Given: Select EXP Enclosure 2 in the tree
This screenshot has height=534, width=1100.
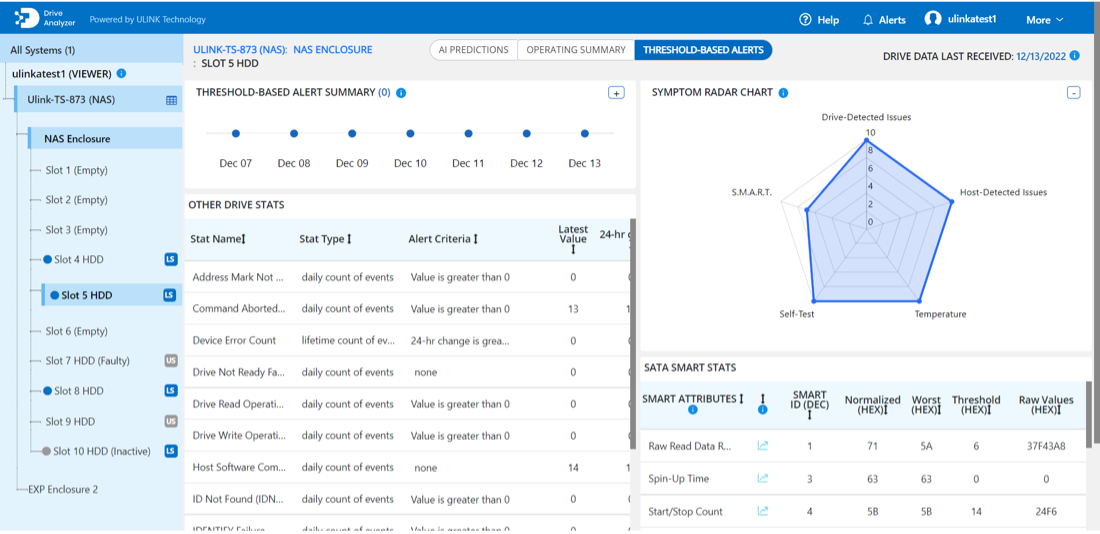Looking at the screenshot, I should coord(62,490).
